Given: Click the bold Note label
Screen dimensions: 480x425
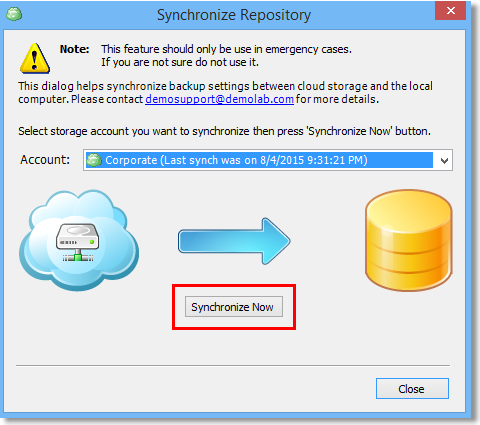Looking at the screenshot, I should click(74, 49).
